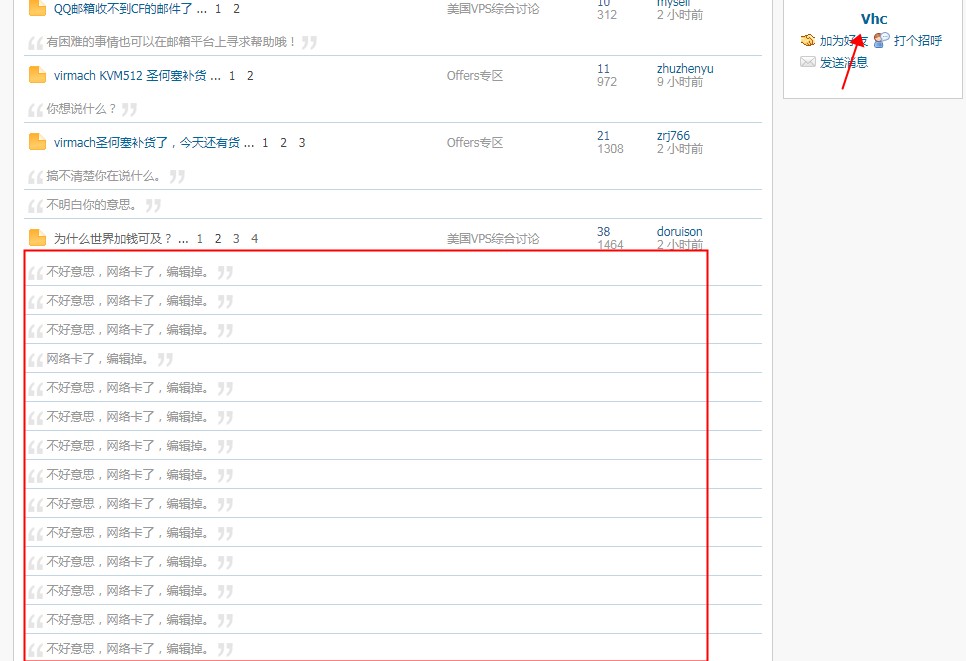
Task: Open 美国VPS综合讨论 forum in QQ邮箱 row
Action: tap(493, 9)
